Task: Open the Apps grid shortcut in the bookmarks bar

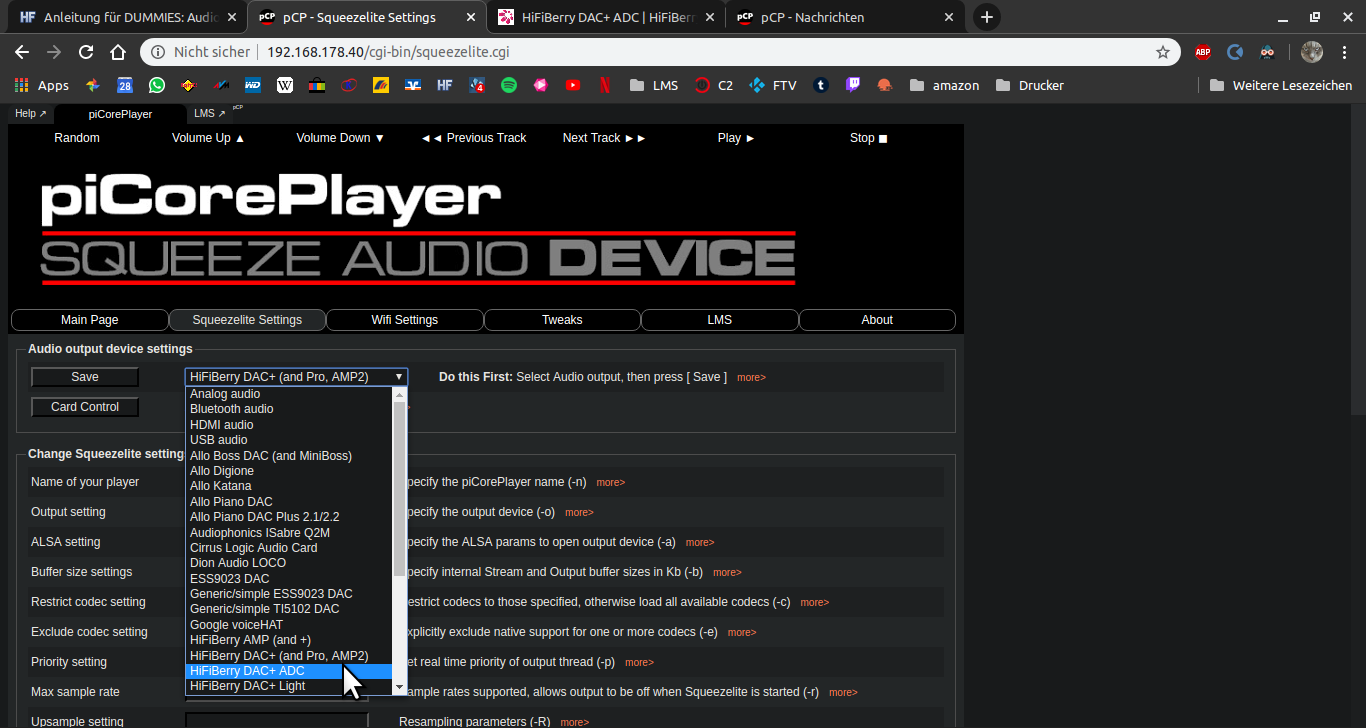Action: pos(42,85)
